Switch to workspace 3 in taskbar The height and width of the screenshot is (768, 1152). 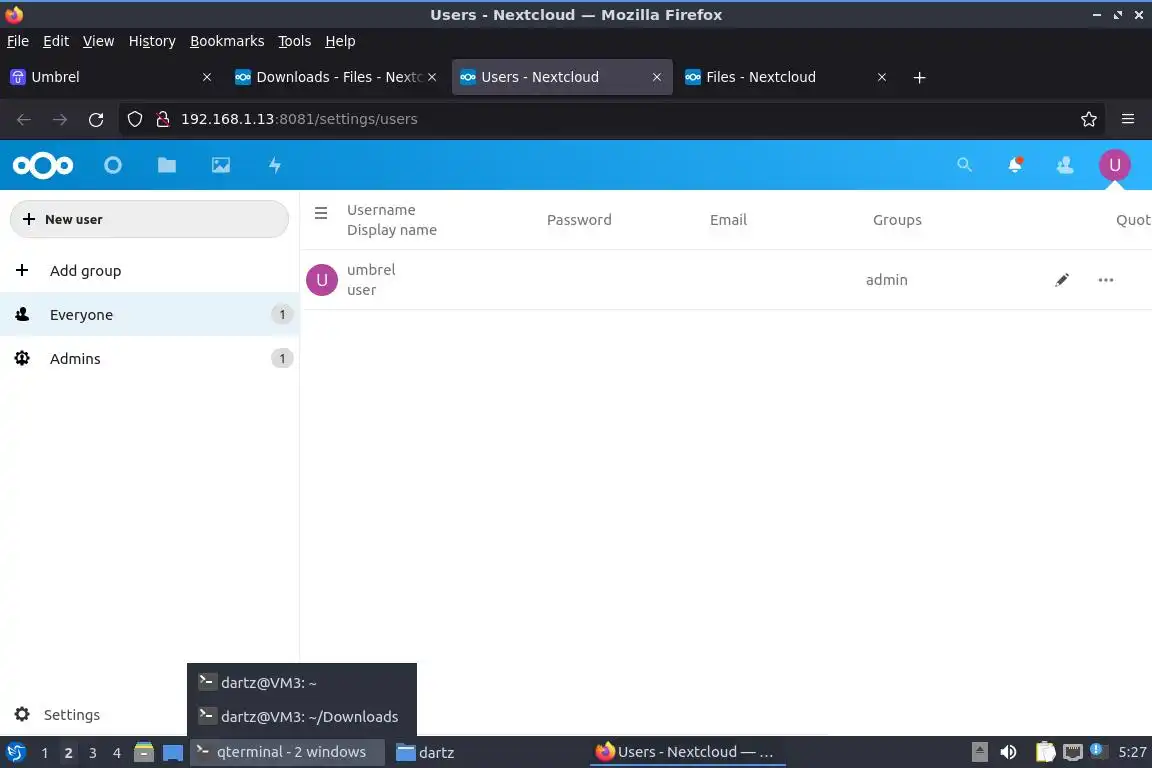[93, 753]
